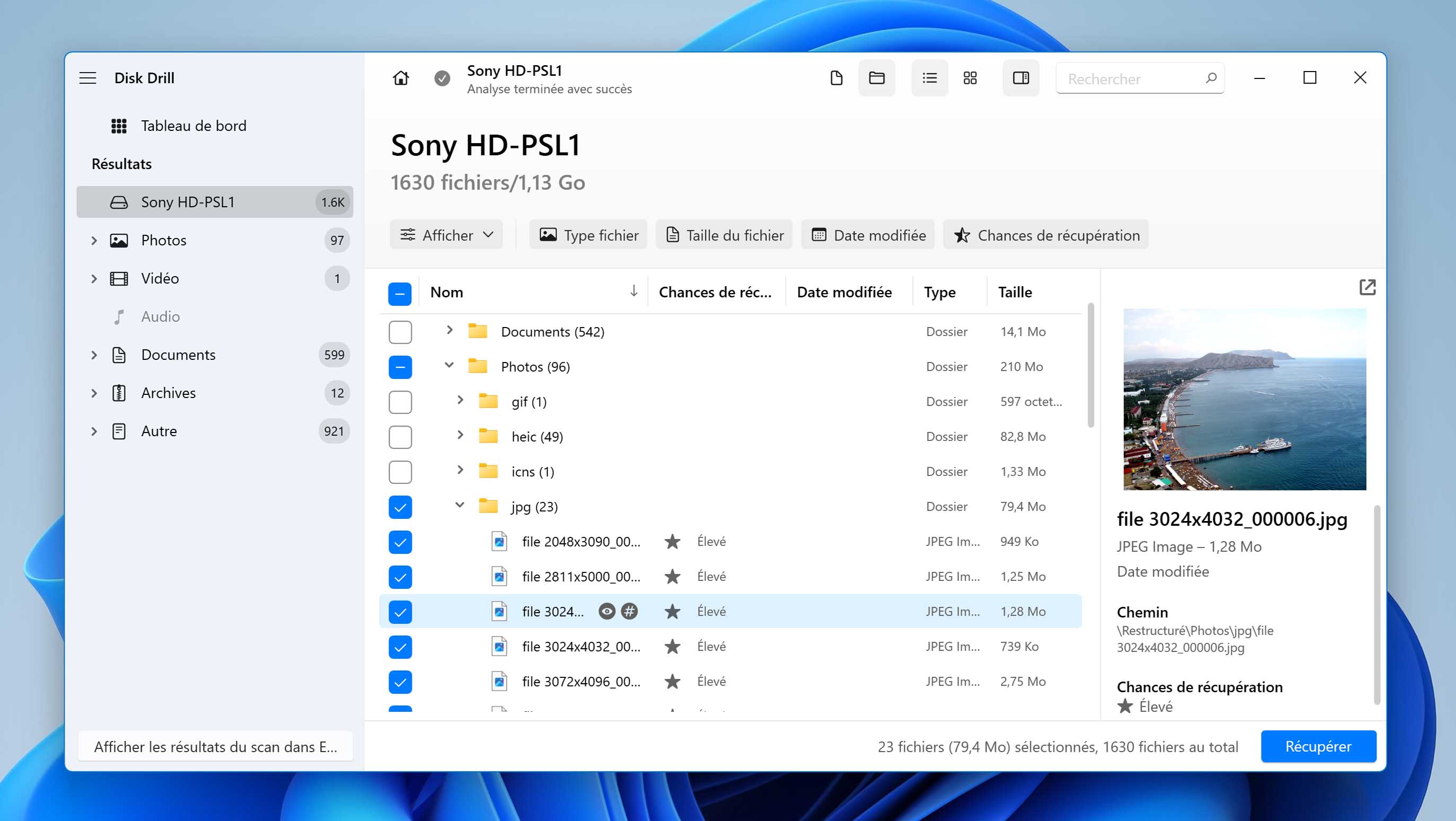Click the Tableau de bord grid icon
The width and height of the screenshot is (1456, 821).
click(x=119, y=126)
